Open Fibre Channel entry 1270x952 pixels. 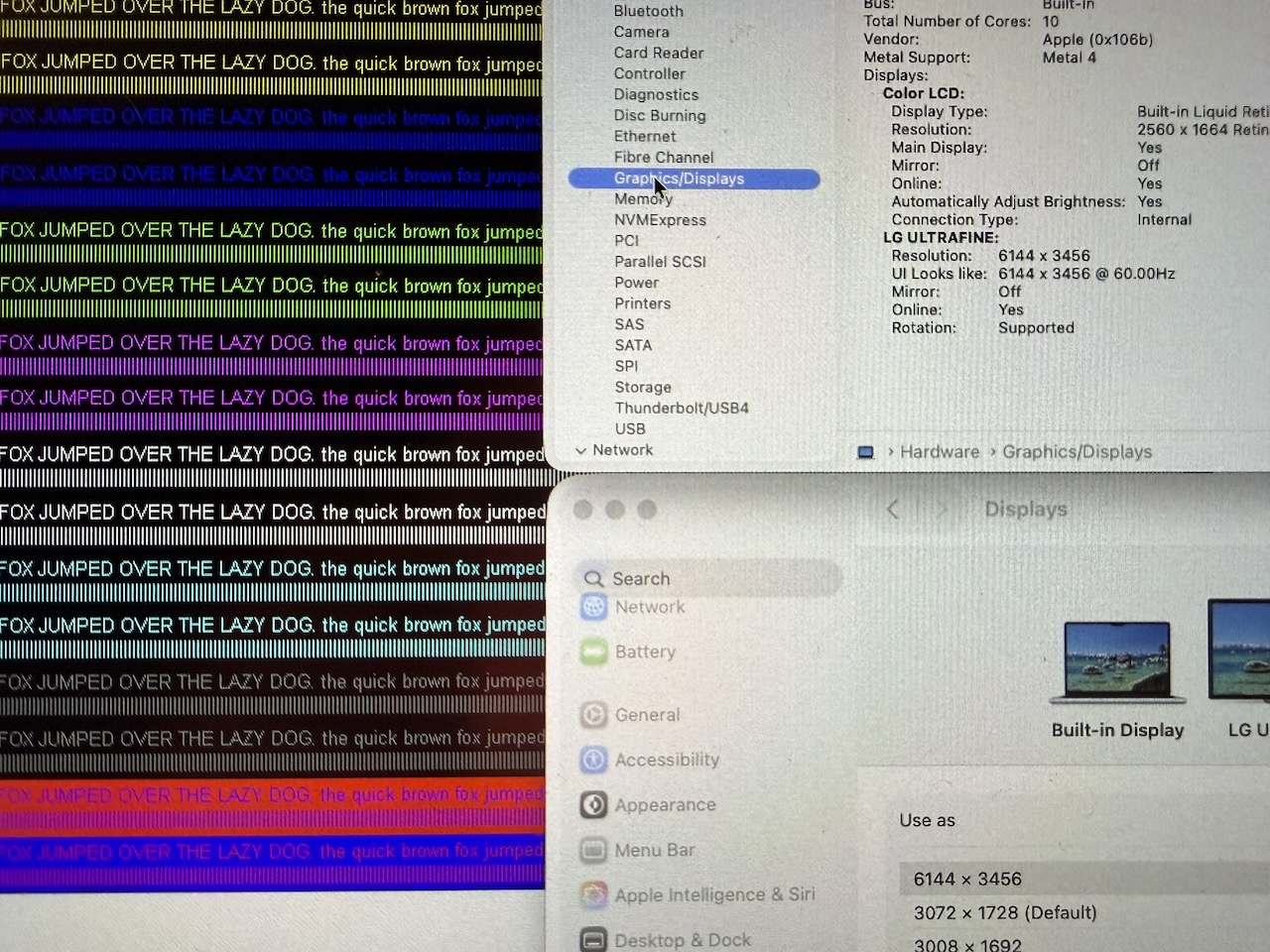(664, 157)
